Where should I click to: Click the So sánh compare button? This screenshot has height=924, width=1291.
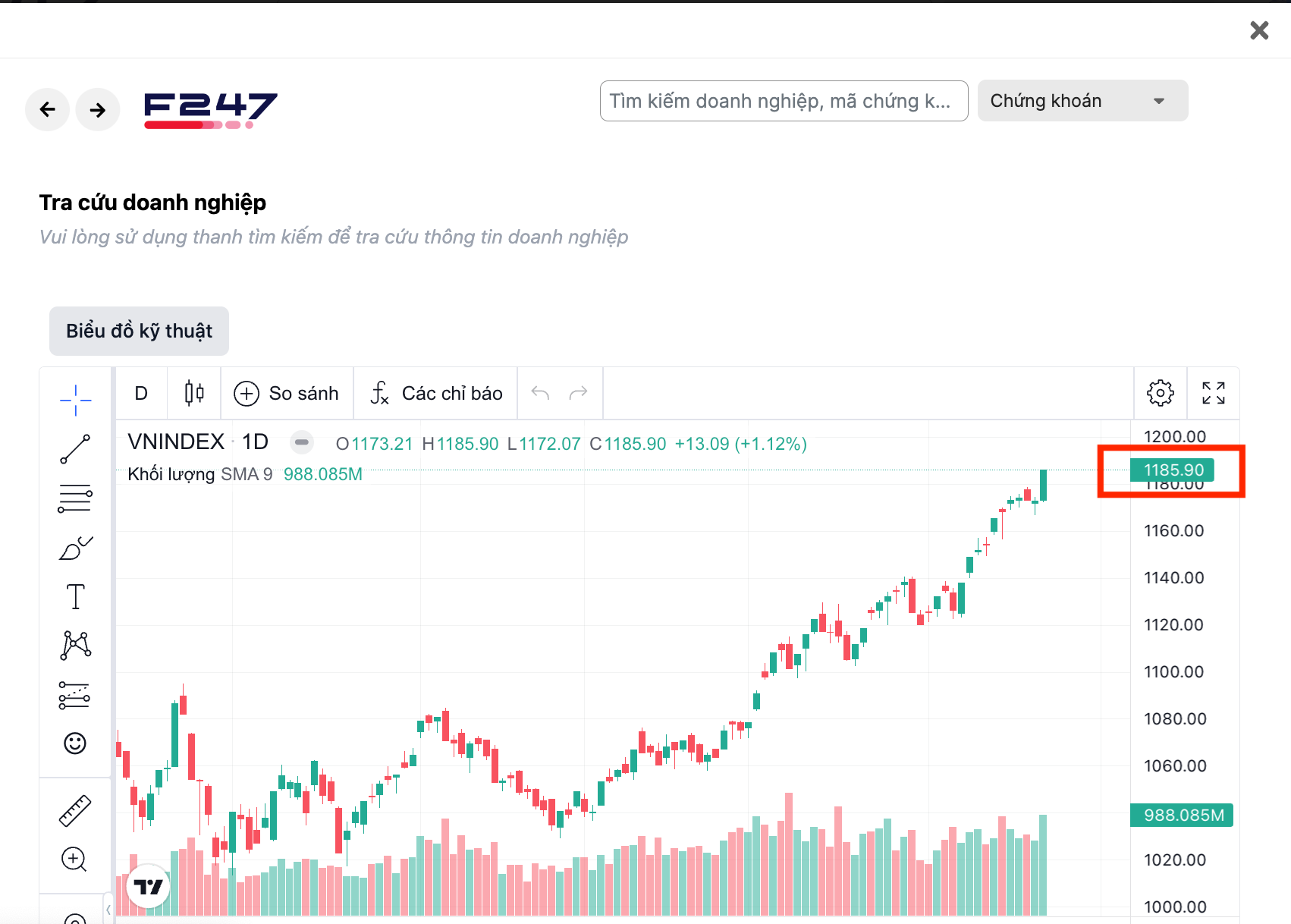287,393
